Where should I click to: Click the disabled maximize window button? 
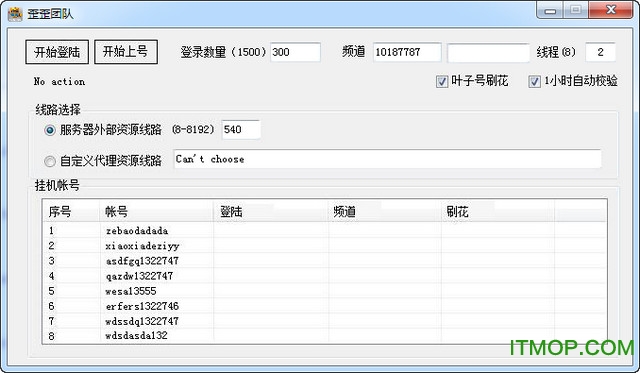576,10
